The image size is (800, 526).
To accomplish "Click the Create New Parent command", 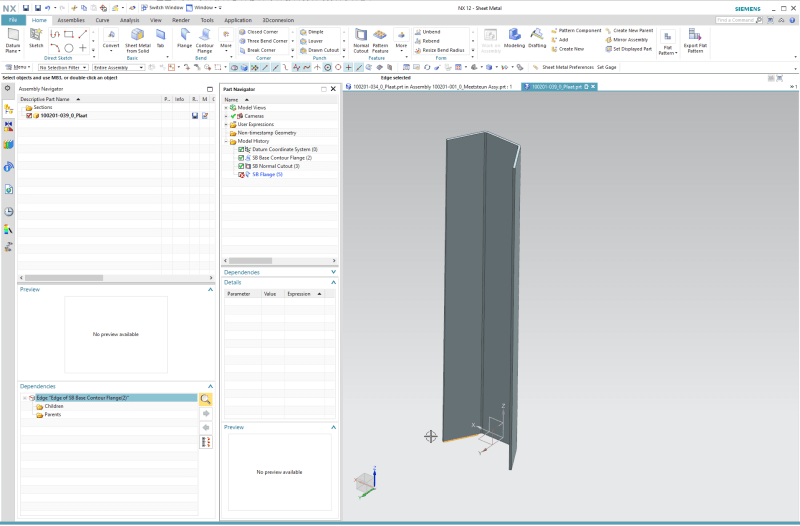I will [629, 31].
